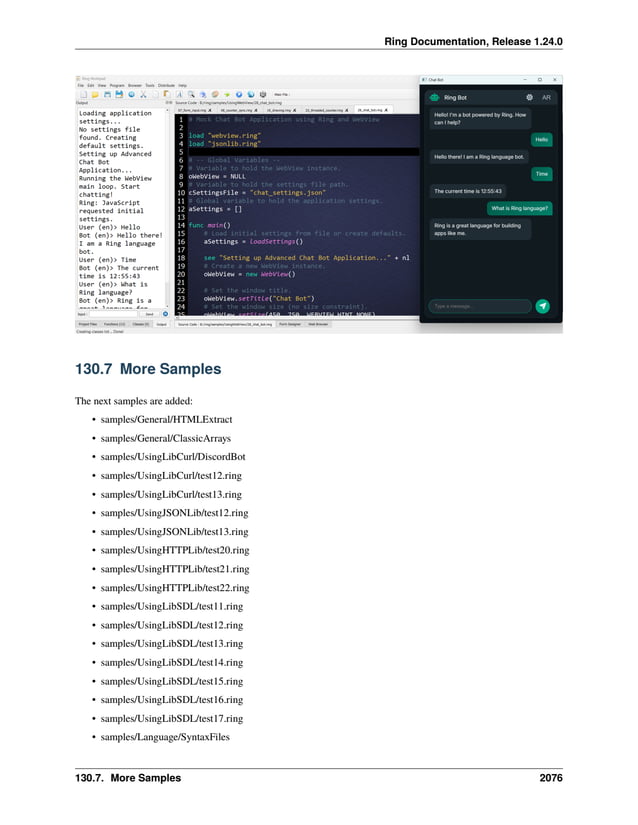Click the green "Hello" chat bubble
The height and width of the screenshot is (825, 638).
(x=542, y=139)
